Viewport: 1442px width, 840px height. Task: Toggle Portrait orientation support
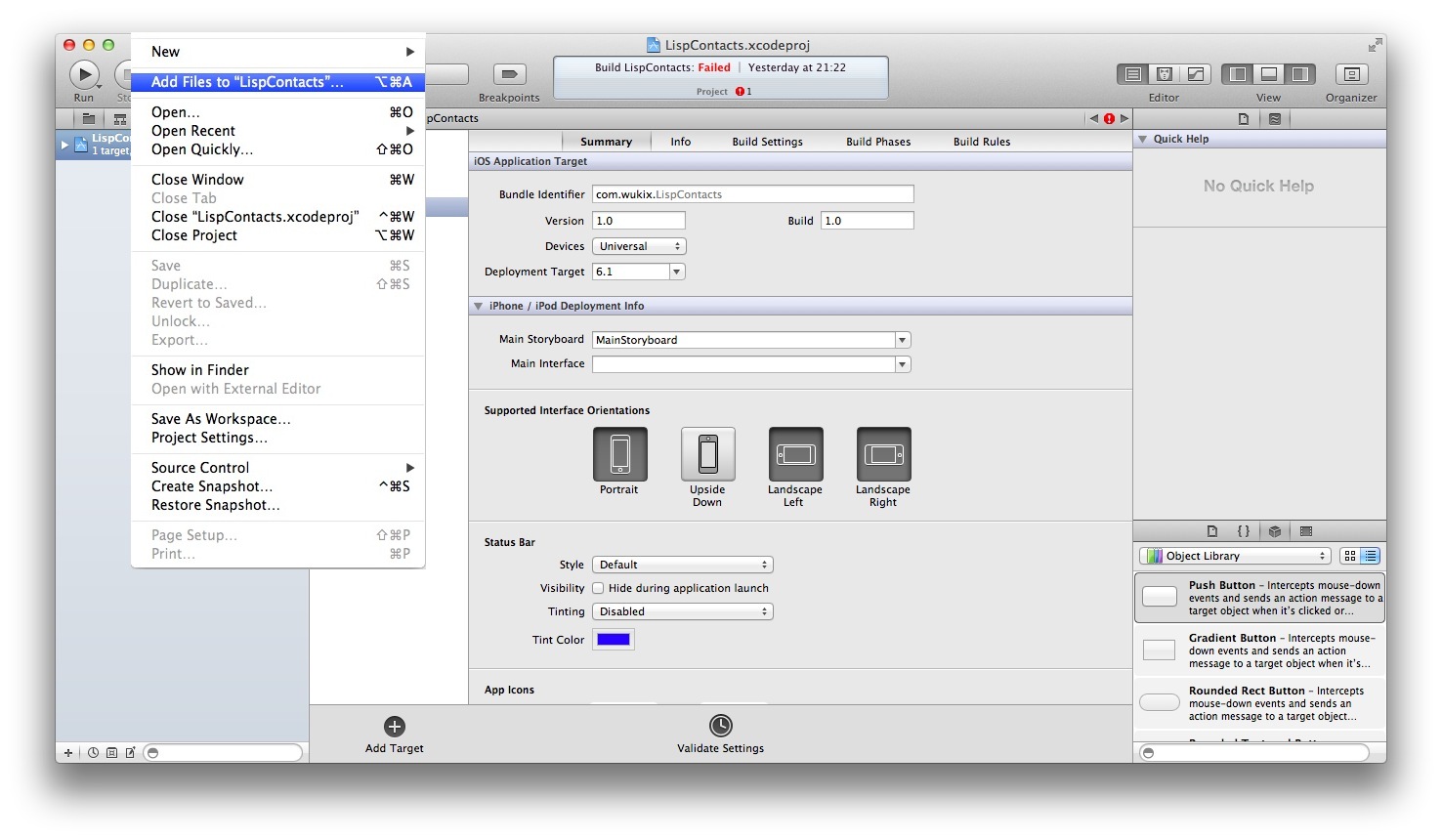coord(619,454)
